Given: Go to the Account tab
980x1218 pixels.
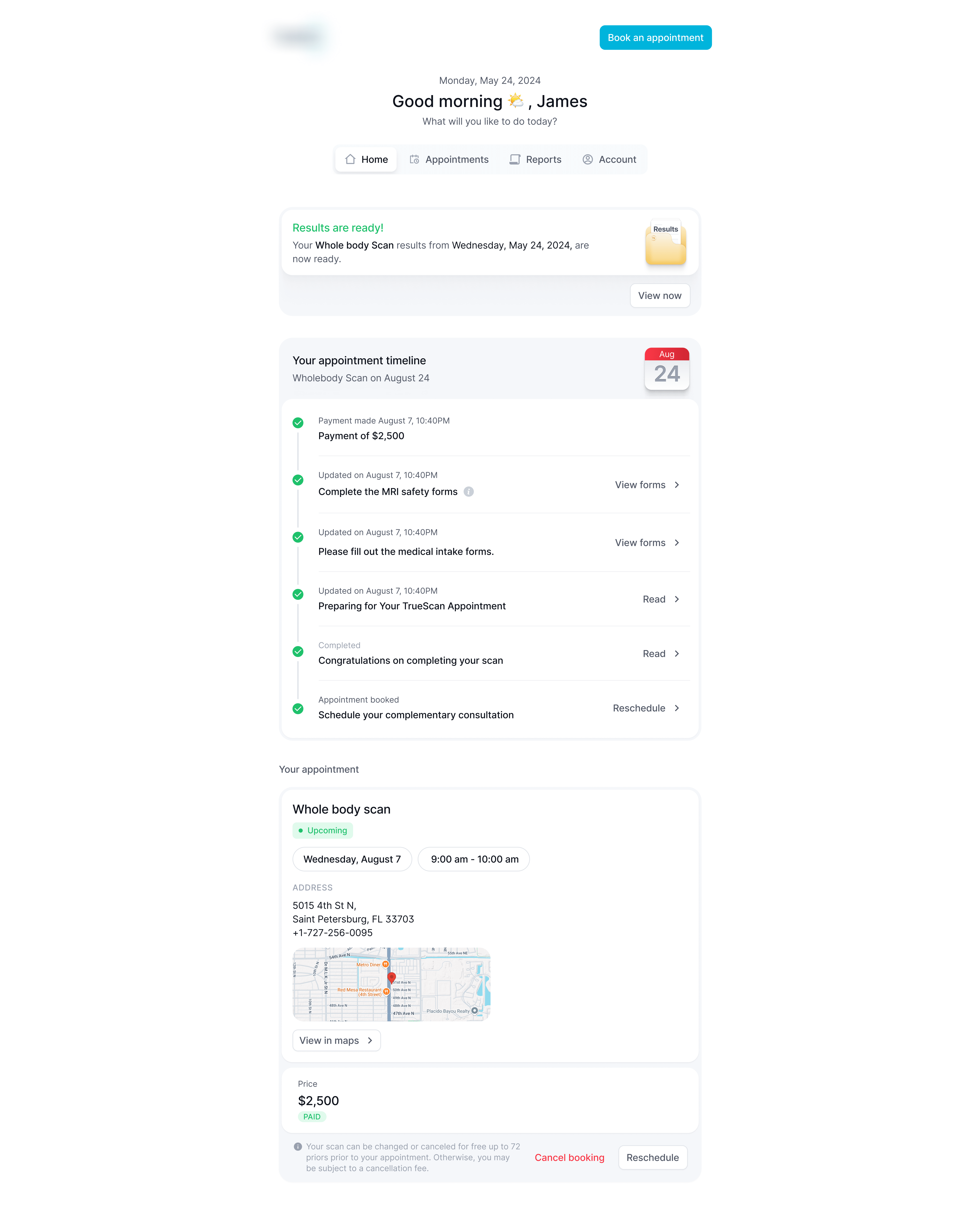Looking at the screenshot, I should tap(609, 159).
